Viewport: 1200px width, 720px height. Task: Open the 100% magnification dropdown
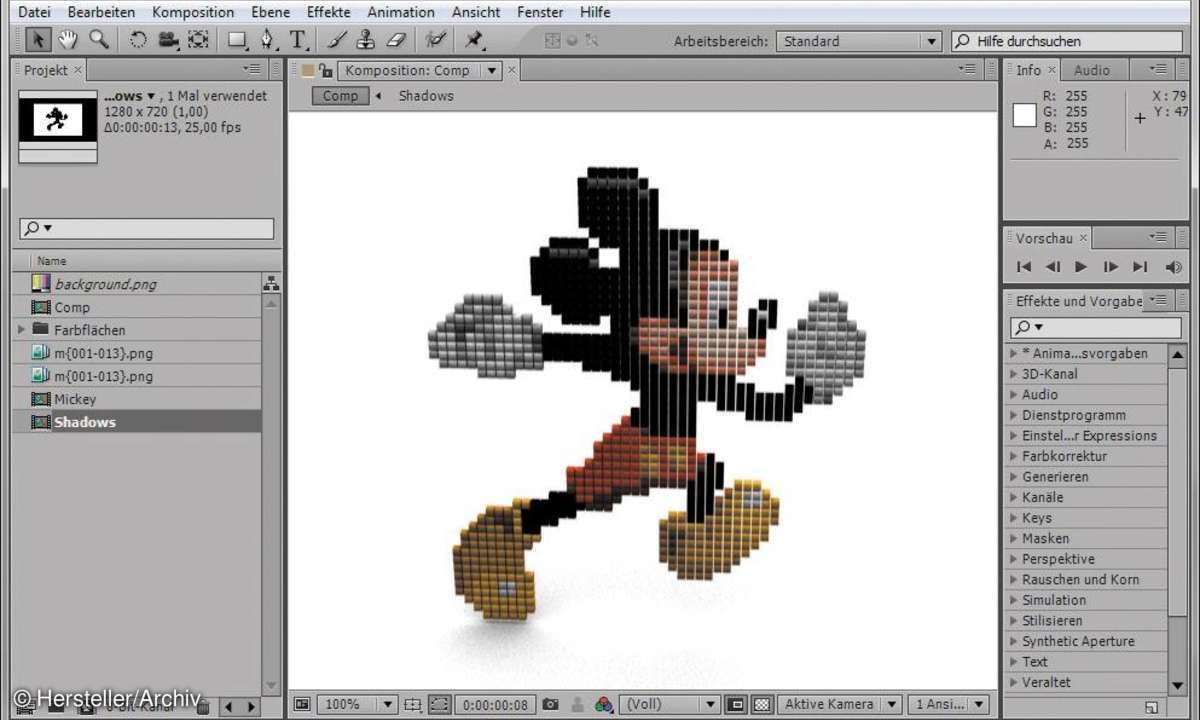pyautogui.click(x=358, y=704)
